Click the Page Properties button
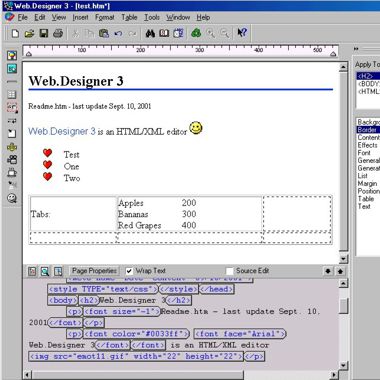 94,271
